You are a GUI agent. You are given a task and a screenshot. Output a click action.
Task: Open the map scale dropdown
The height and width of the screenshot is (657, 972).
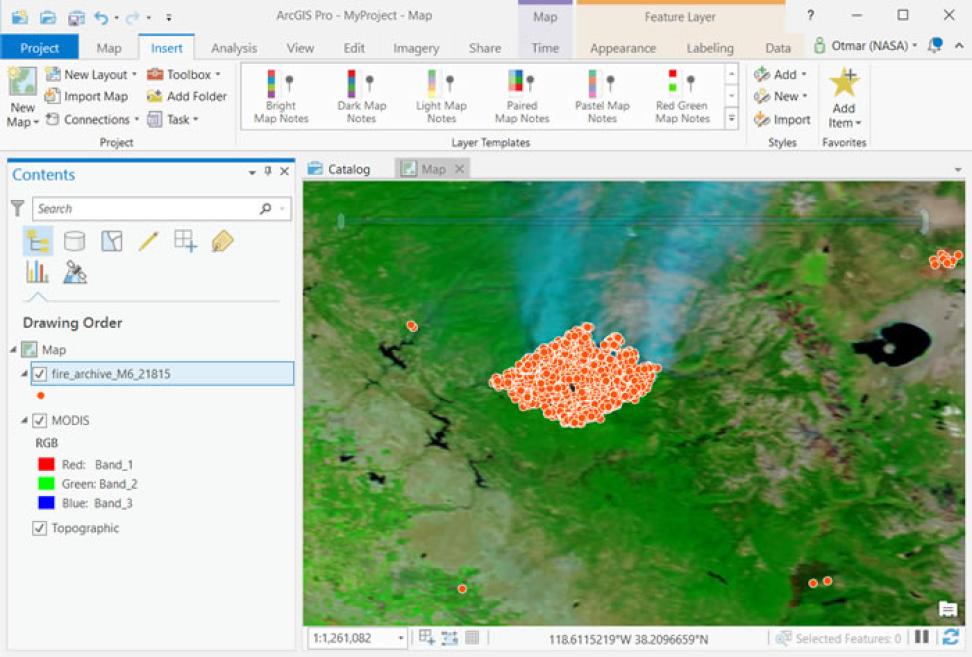[401, 638]
